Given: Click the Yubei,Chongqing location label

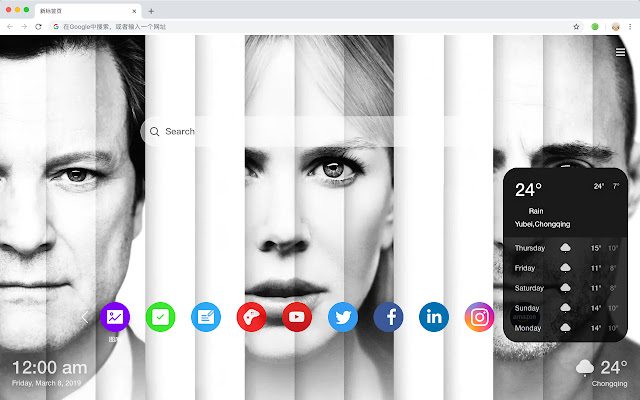Looking at the screenshot, I should coord(542,224).
